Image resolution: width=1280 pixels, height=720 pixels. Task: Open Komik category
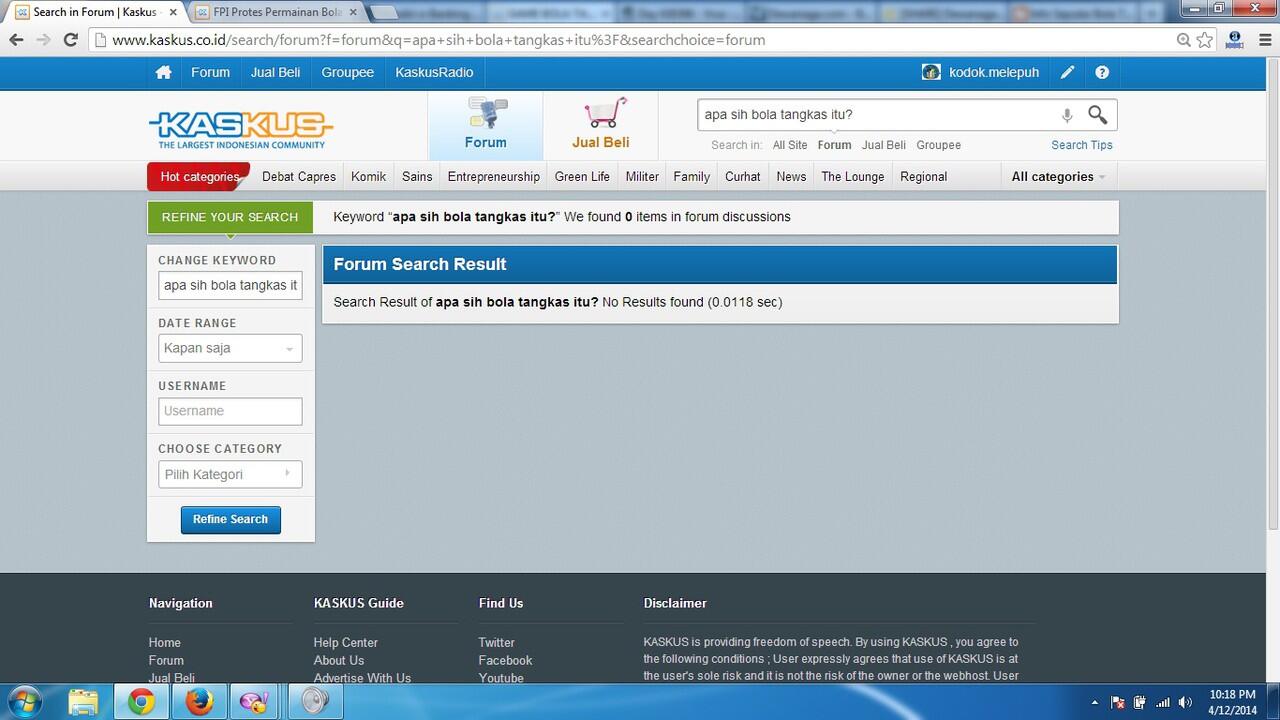click(368, 176)
